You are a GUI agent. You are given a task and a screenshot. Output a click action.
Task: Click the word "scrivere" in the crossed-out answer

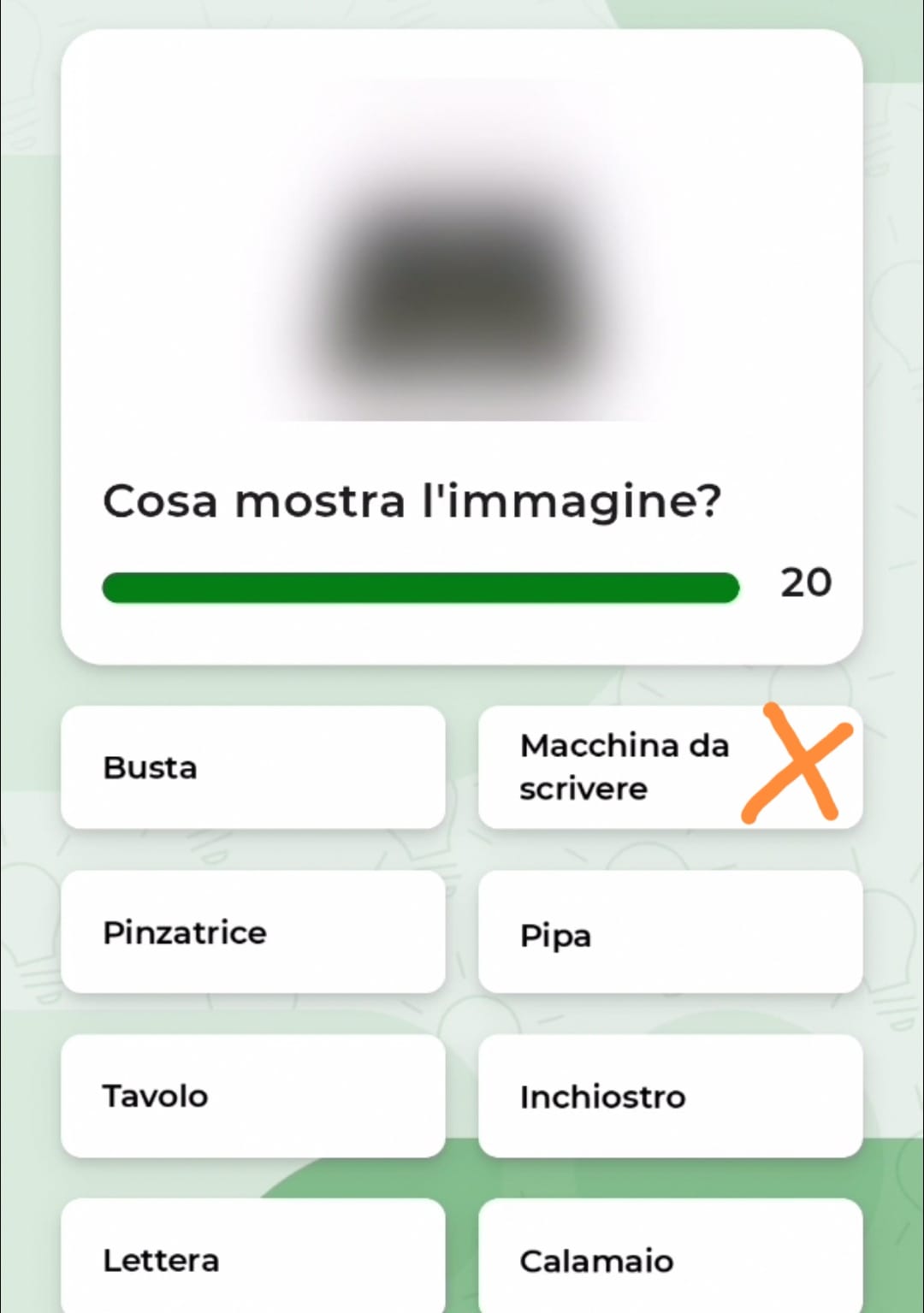pos(583,789)
